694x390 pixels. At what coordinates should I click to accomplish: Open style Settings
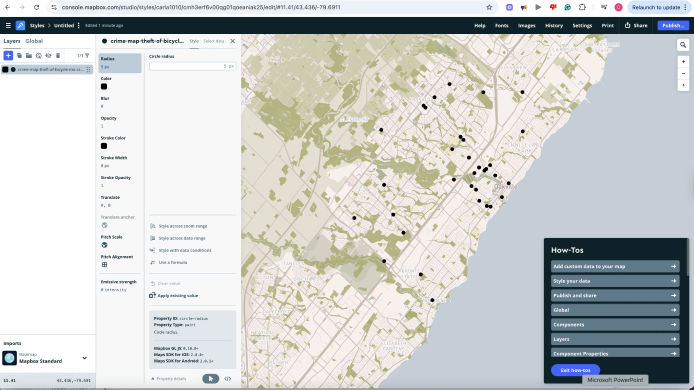pos(582,26)
